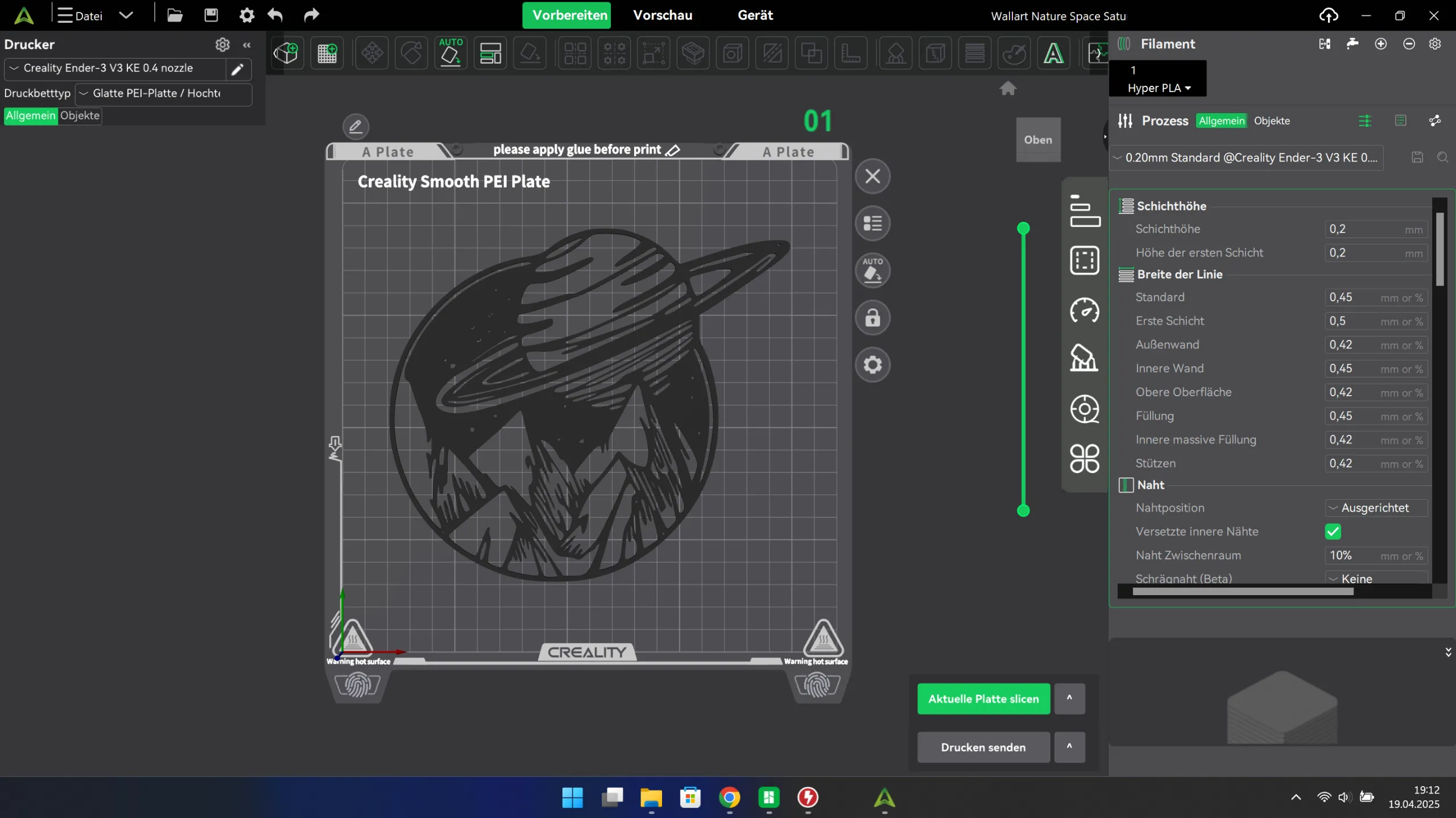Open the Seam painting tool
This screenshot has height=818, width=1456.
936,53
